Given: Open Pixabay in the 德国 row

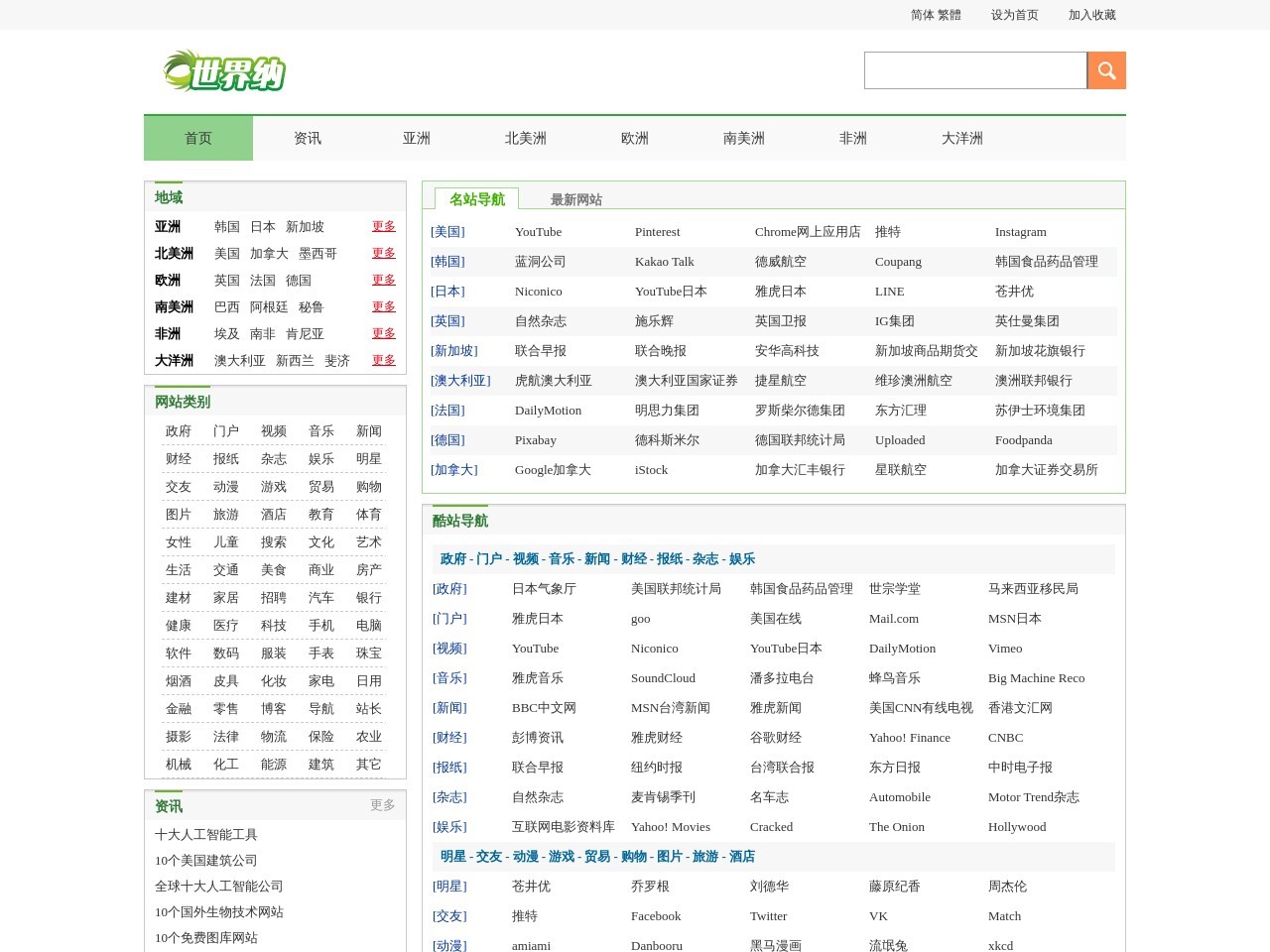Looking at the screenshot, I should click(536, 440).
